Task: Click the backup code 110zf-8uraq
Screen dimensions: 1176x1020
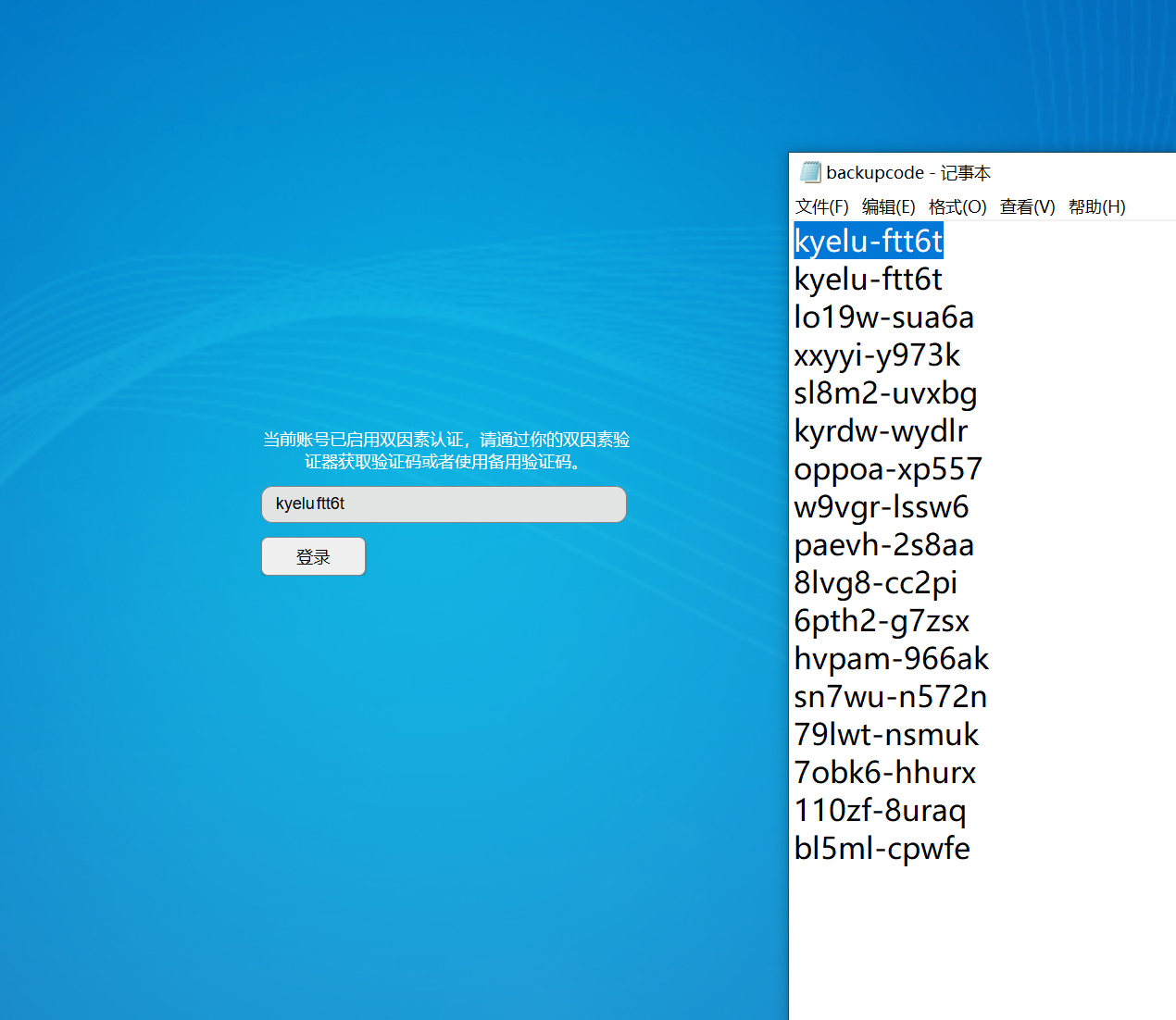Action: coord(880,810)
